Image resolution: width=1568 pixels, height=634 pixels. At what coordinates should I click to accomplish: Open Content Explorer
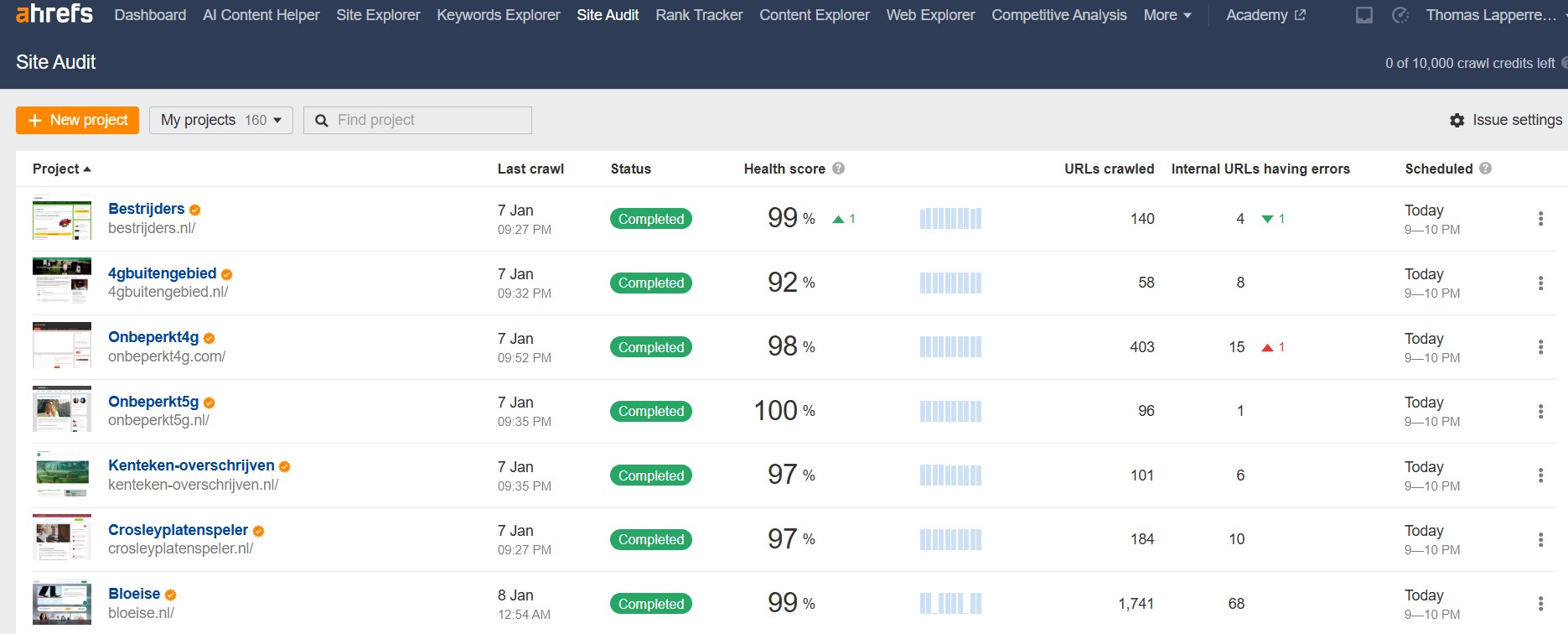815,15
